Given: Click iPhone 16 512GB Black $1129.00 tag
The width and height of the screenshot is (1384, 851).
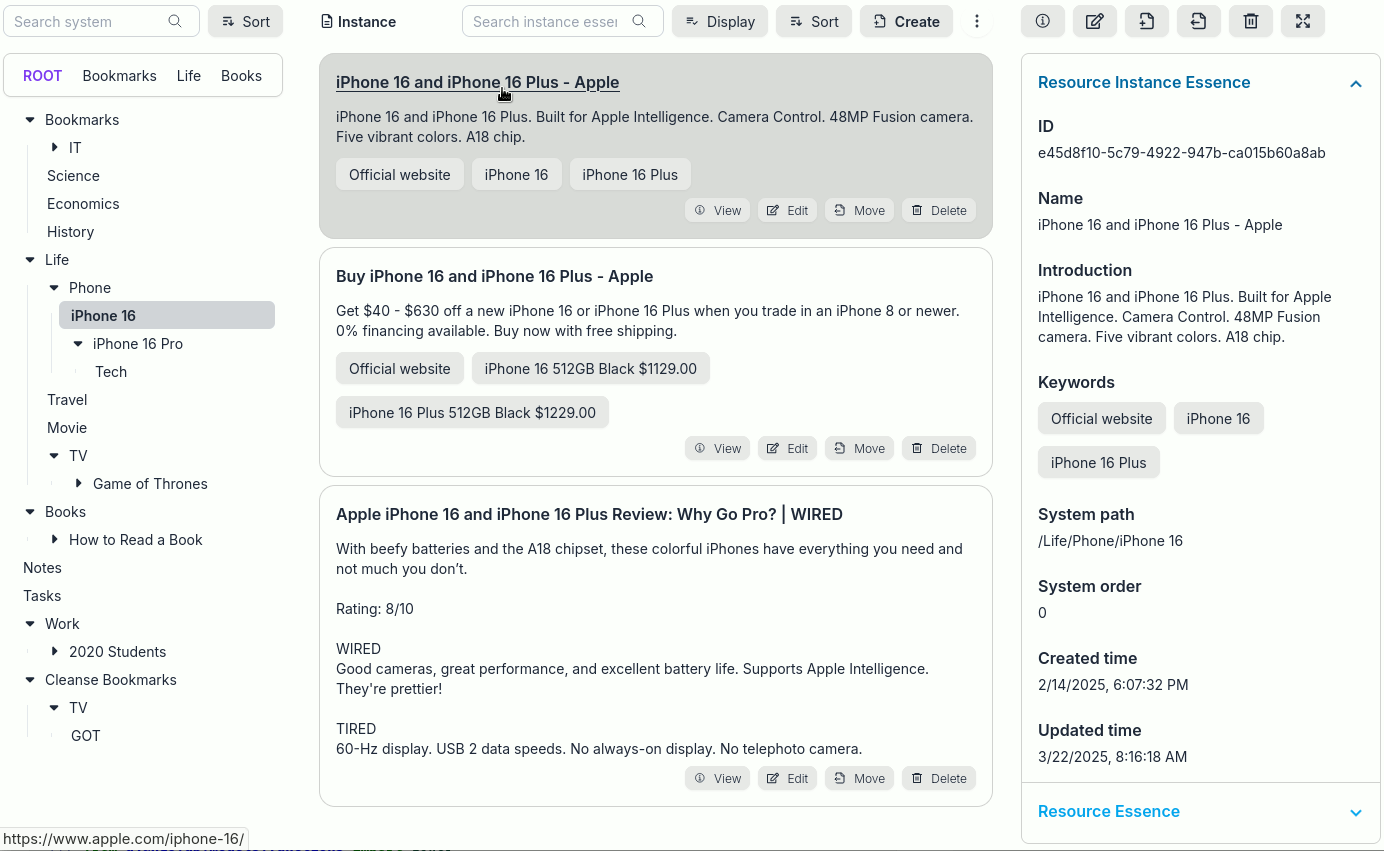Looking at the screenshot, I should tap(591, 368).
